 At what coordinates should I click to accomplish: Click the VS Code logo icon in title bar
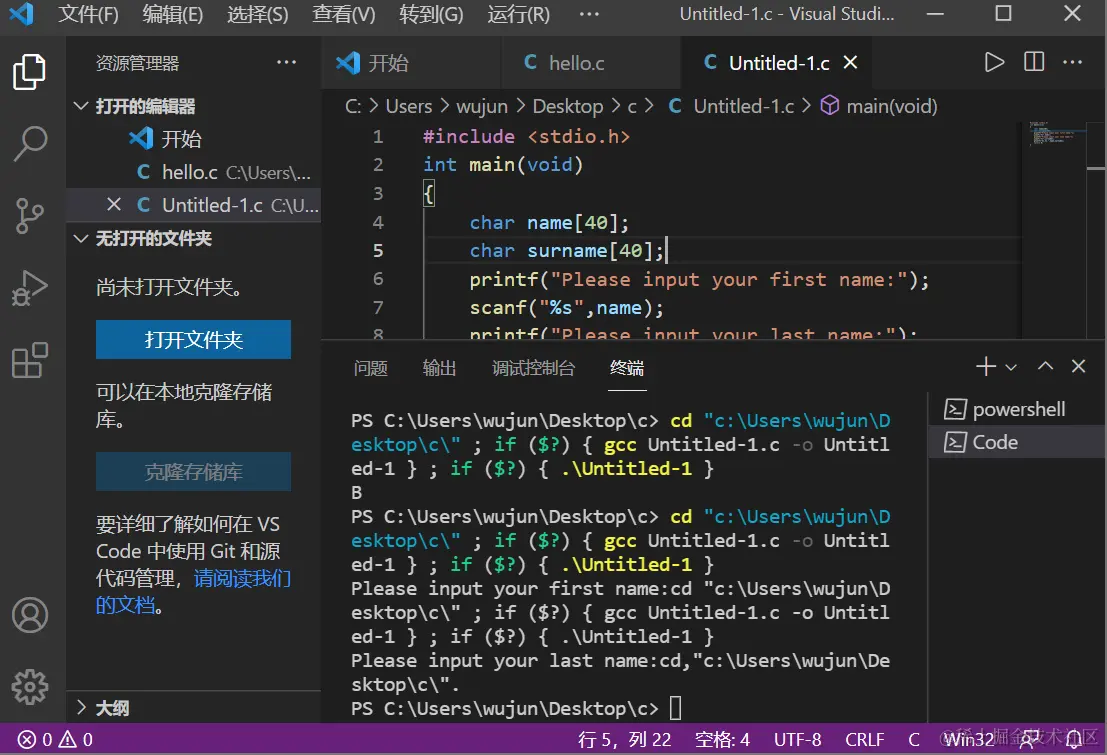[21, 14]
